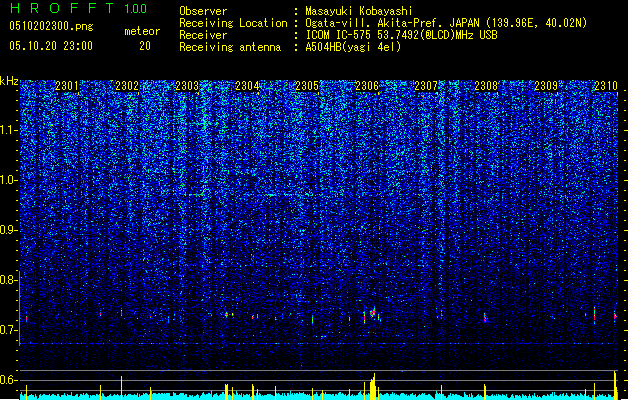The image size is (629, 400).
Task: Click the 2304 time marker
Action: tap(247, 86)
